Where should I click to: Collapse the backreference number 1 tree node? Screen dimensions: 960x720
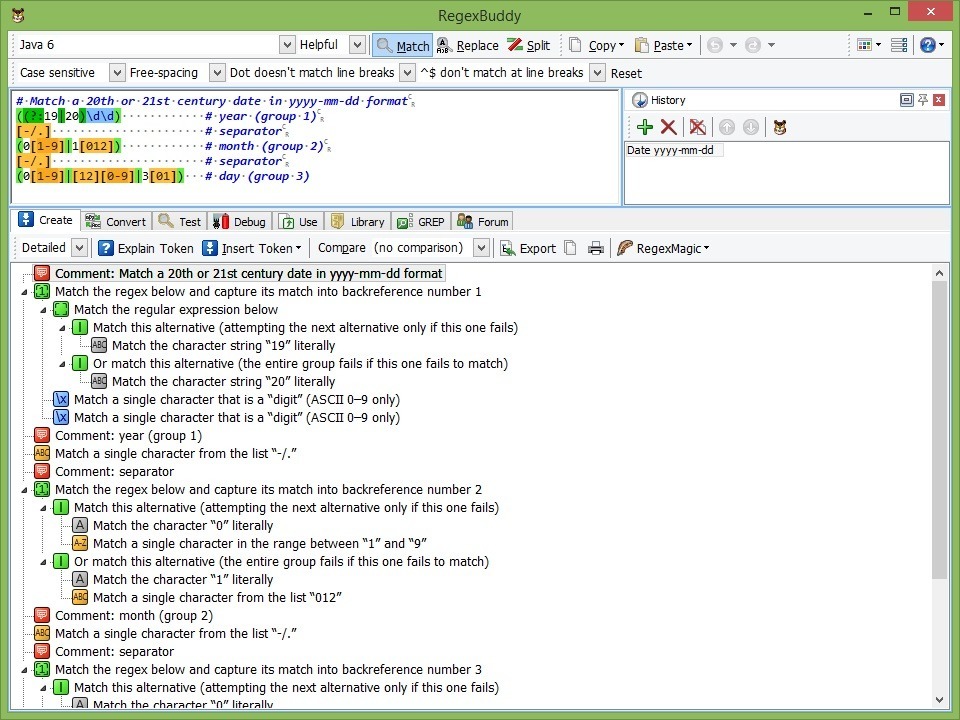point(23,293)
